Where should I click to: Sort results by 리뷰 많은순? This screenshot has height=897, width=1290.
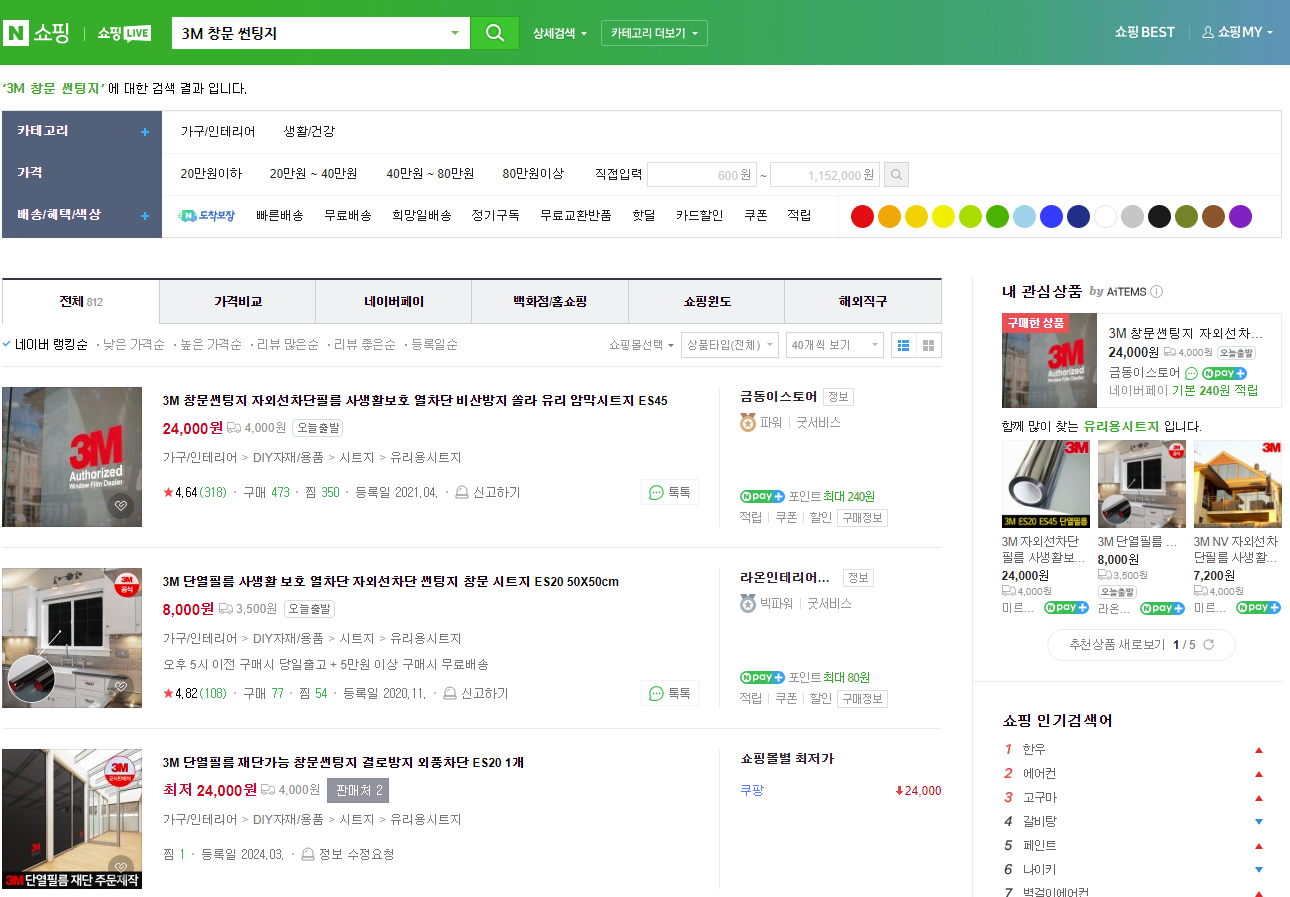(x=288, y=345)
